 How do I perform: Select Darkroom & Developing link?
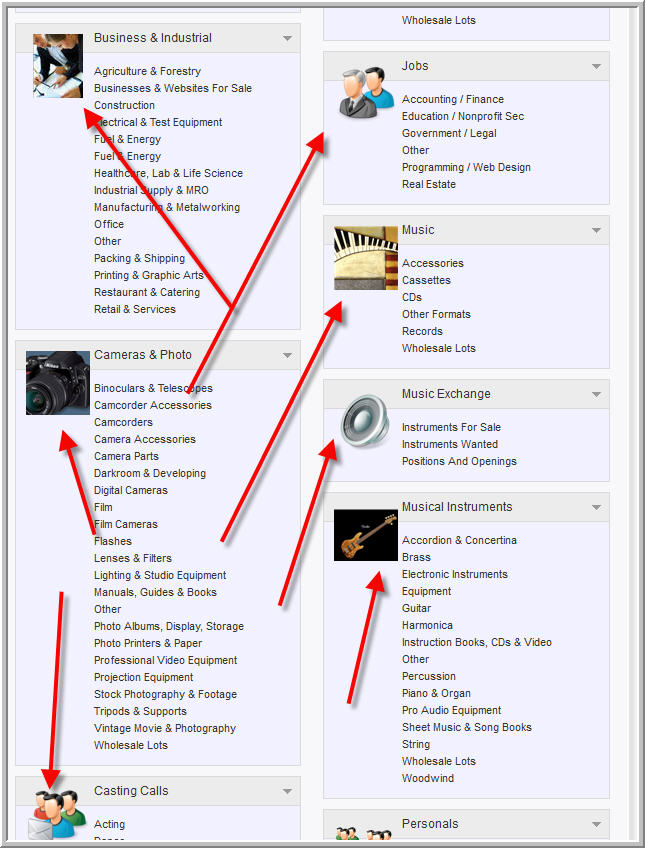(x=150, y=473)
